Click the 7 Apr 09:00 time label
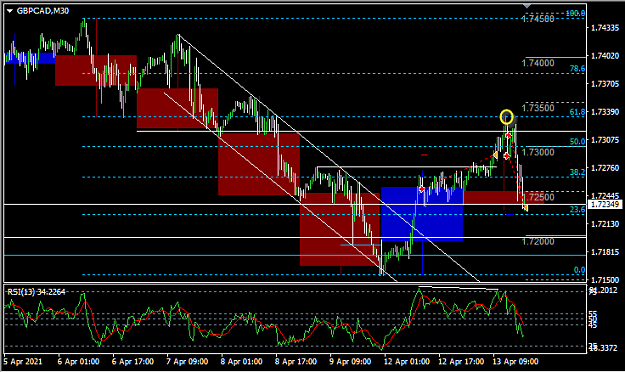Viewport: 625px width, 372px height. point(187,362)
